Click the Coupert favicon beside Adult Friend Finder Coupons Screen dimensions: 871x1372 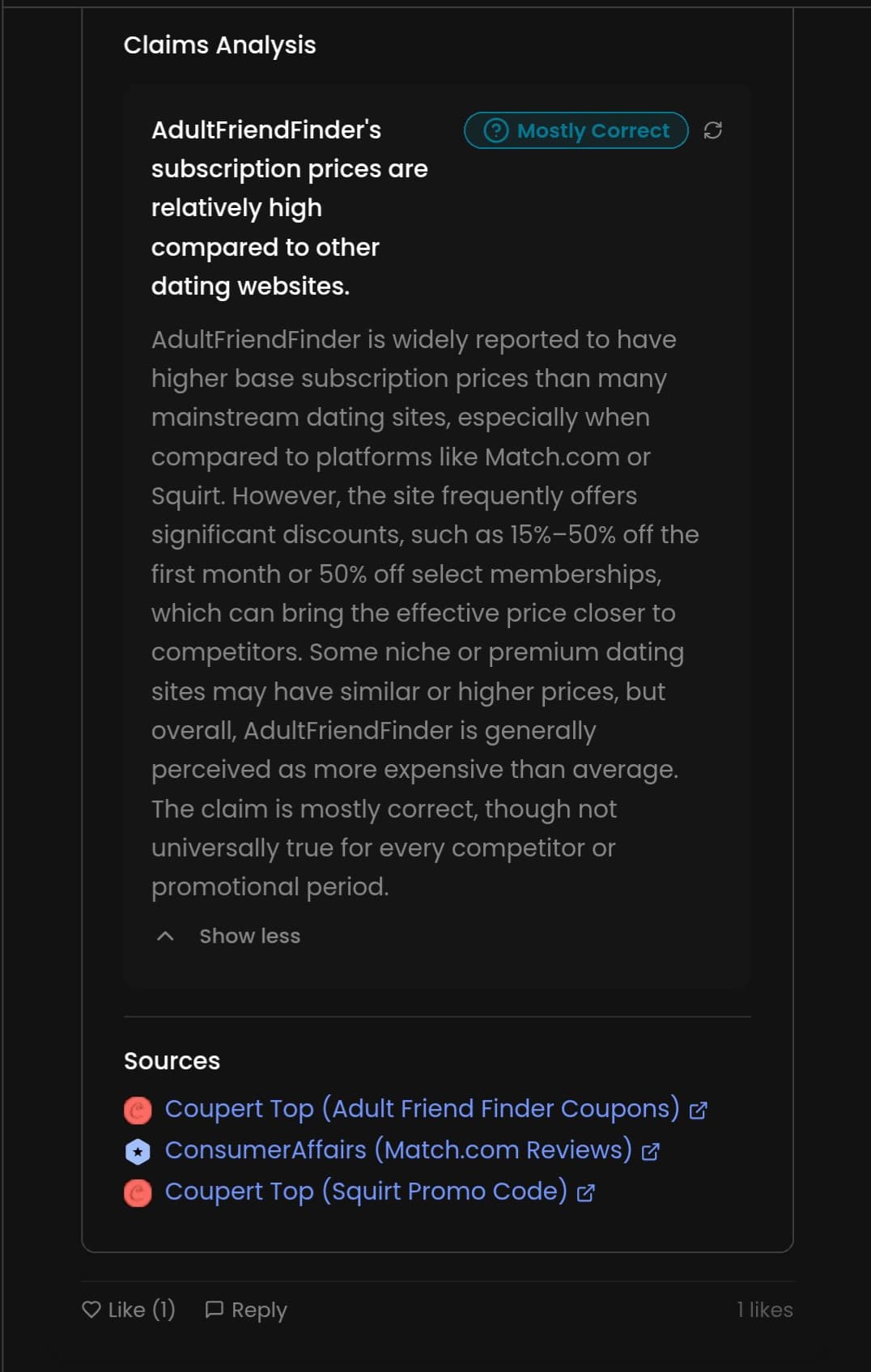[x=138, y=1110]
